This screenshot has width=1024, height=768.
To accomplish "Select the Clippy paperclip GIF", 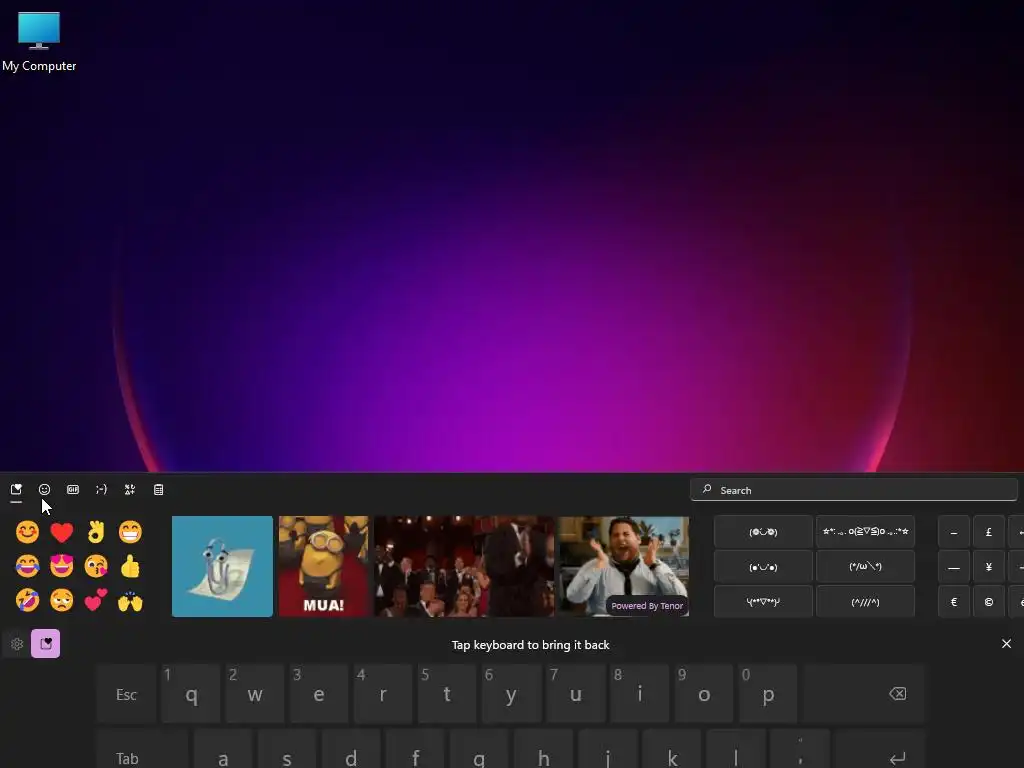I will [222, 566].
